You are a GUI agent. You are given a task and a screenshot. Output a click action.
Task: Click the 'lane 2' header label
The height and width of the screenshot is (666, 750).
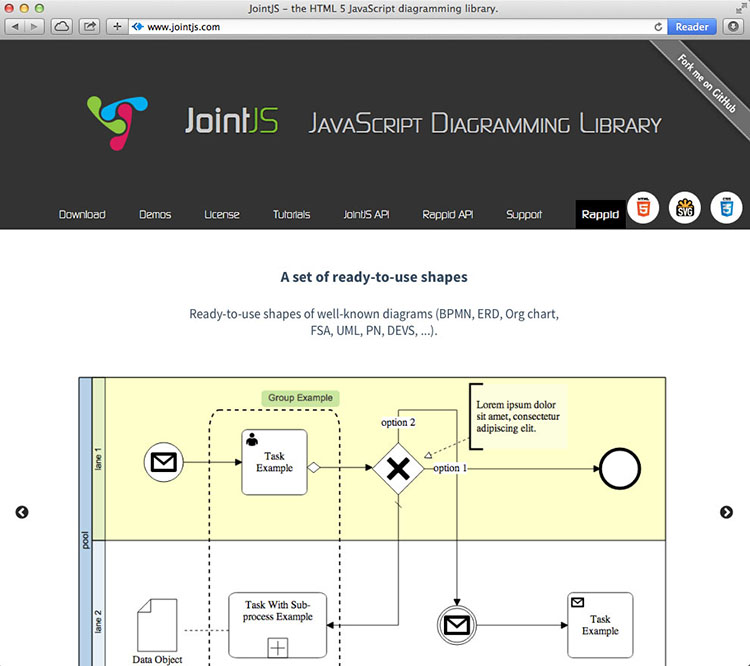(x=98, y=622)
